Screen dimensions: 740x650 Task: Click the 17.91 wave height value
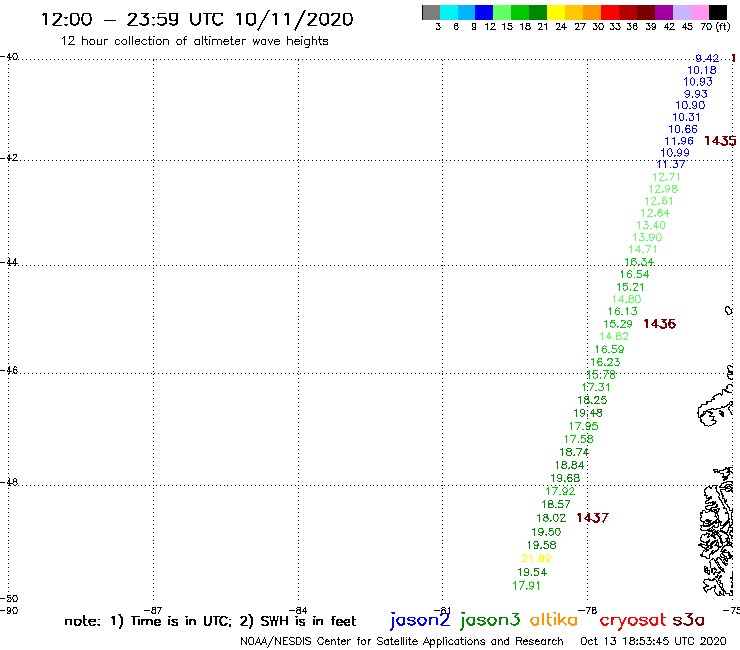pos(526,586)
